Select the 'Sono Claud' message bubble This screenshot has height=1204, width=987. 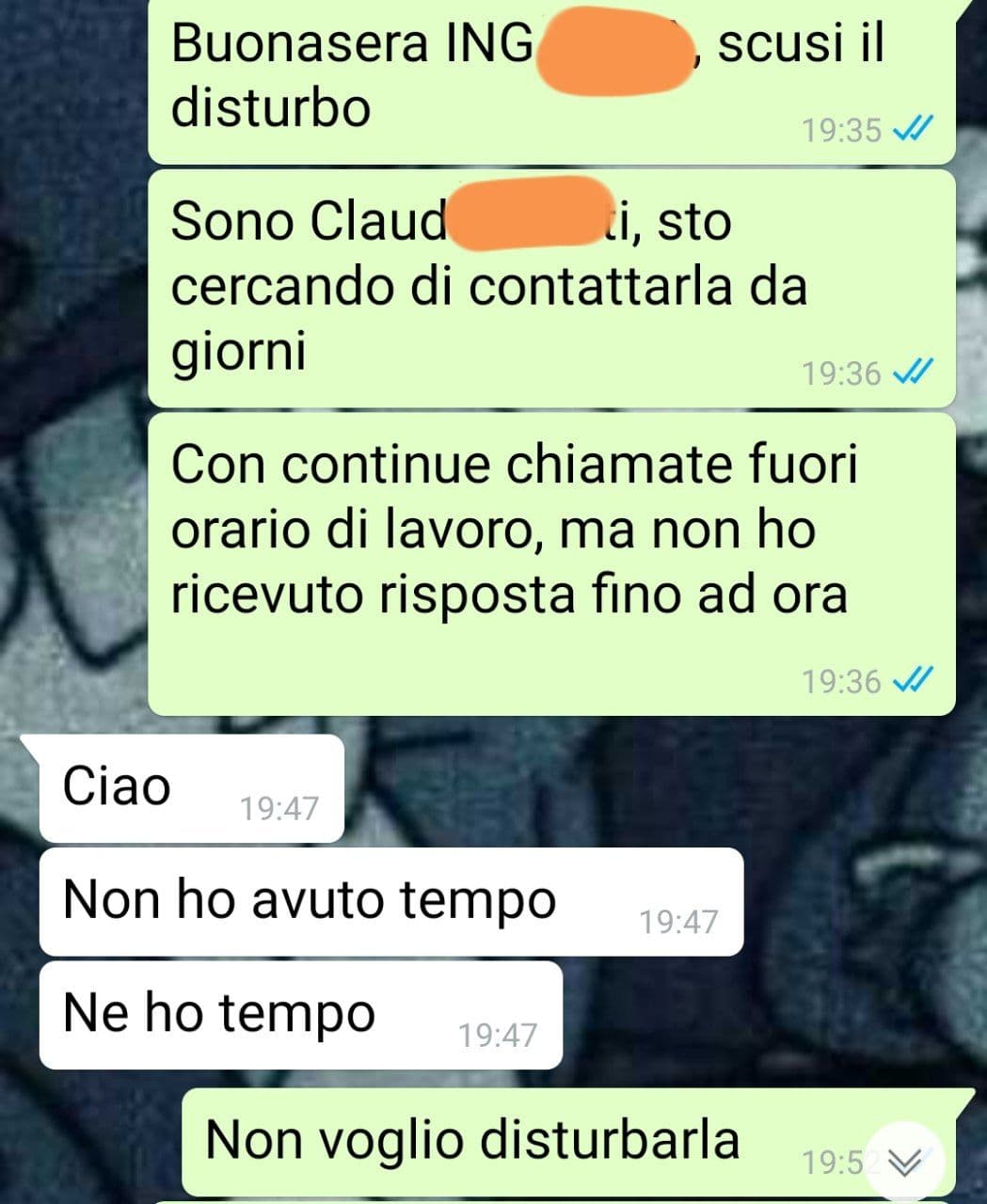(x=551, y=289)
